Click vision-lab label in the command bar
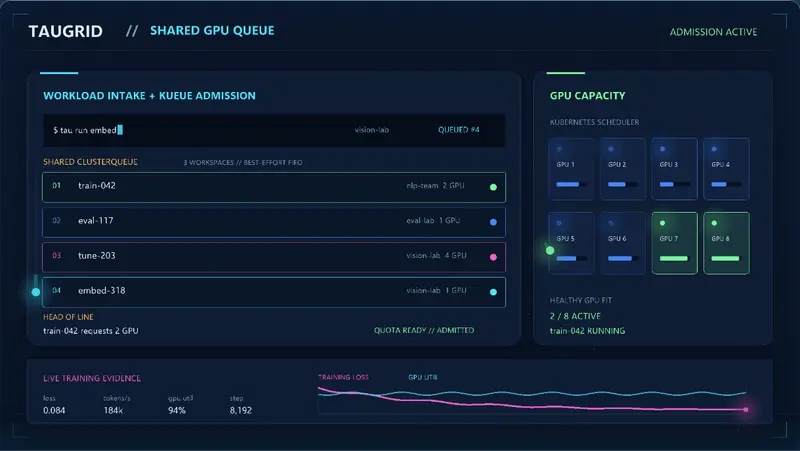The image size is (800, 451). (x=371, y=130)
